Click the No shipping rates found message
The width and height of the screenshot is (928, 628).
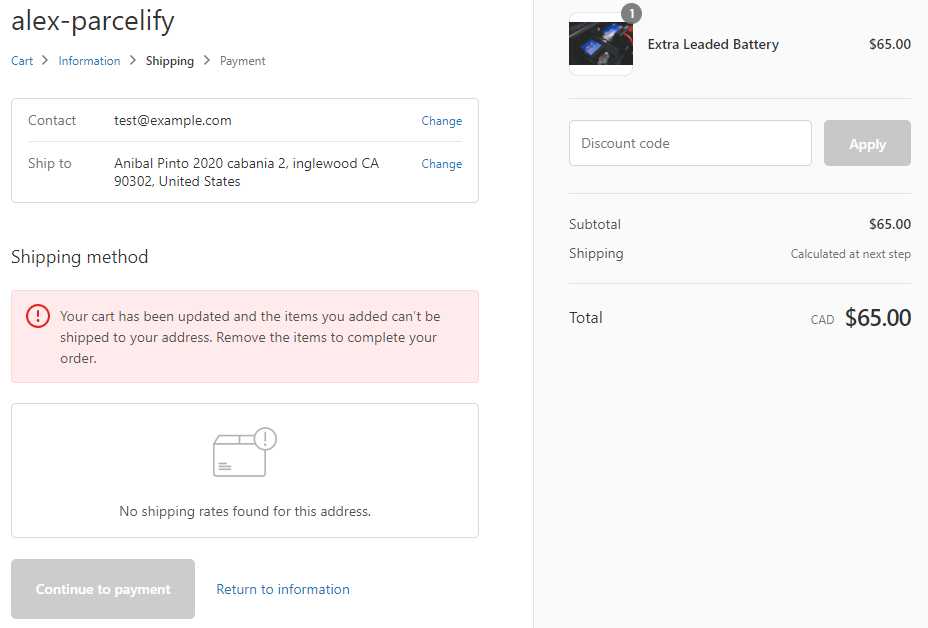click(x=245, y=511)
